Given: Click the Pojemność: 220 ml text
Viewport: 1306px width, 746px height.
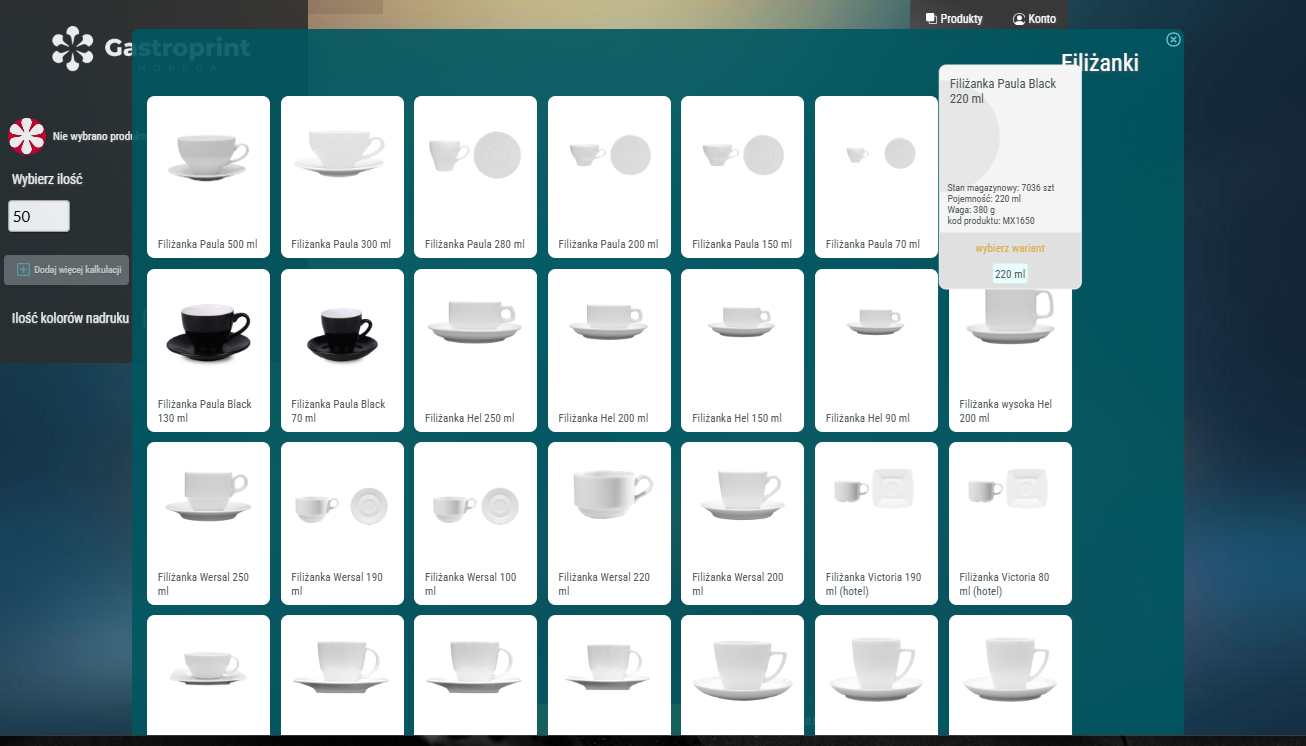Looking at the screenshot, I should pyautogui.click(x=984, y=198).
